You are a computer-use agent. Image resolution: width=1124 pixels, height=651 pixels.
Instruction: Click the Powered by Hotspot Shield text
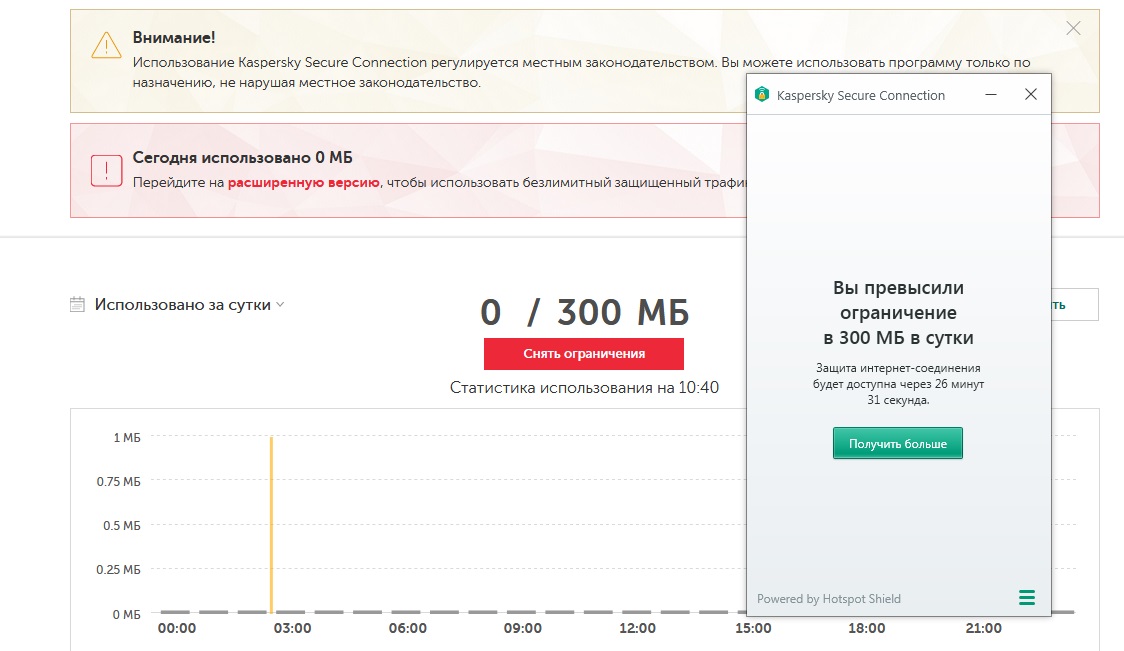point(829,599)
